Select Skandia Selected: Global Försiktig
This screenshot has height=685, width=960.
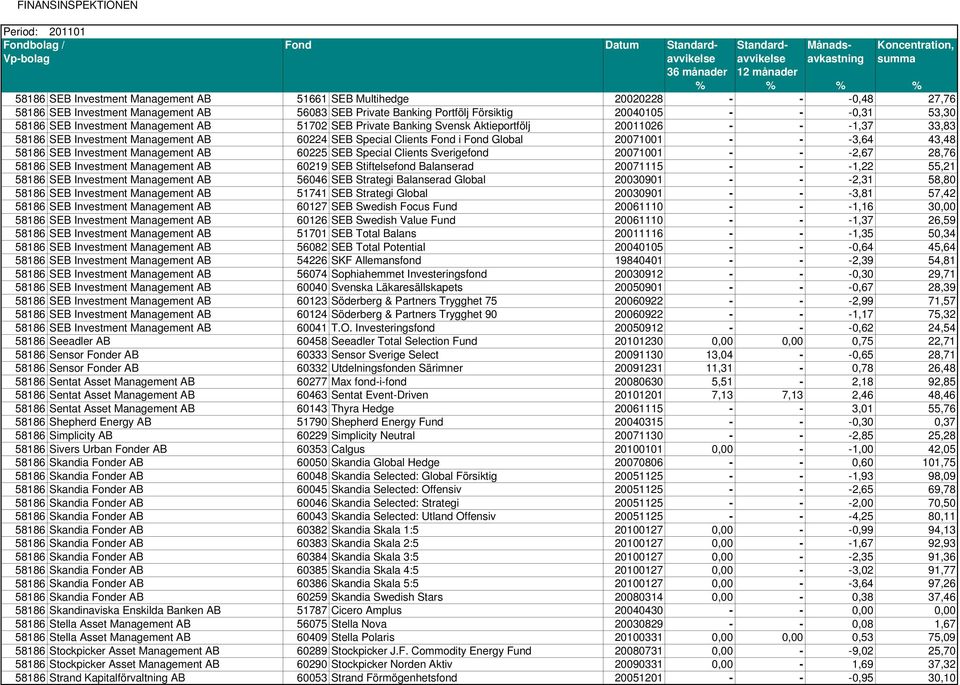coord(414,476)
